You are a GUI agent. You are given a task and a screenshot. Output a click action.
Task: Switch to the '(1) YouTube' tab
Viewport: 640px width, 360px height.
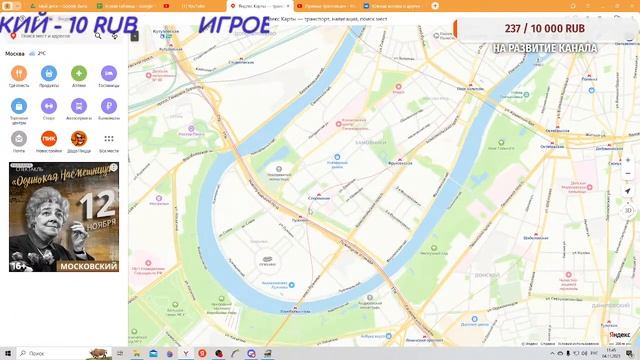tap(193, 6)
